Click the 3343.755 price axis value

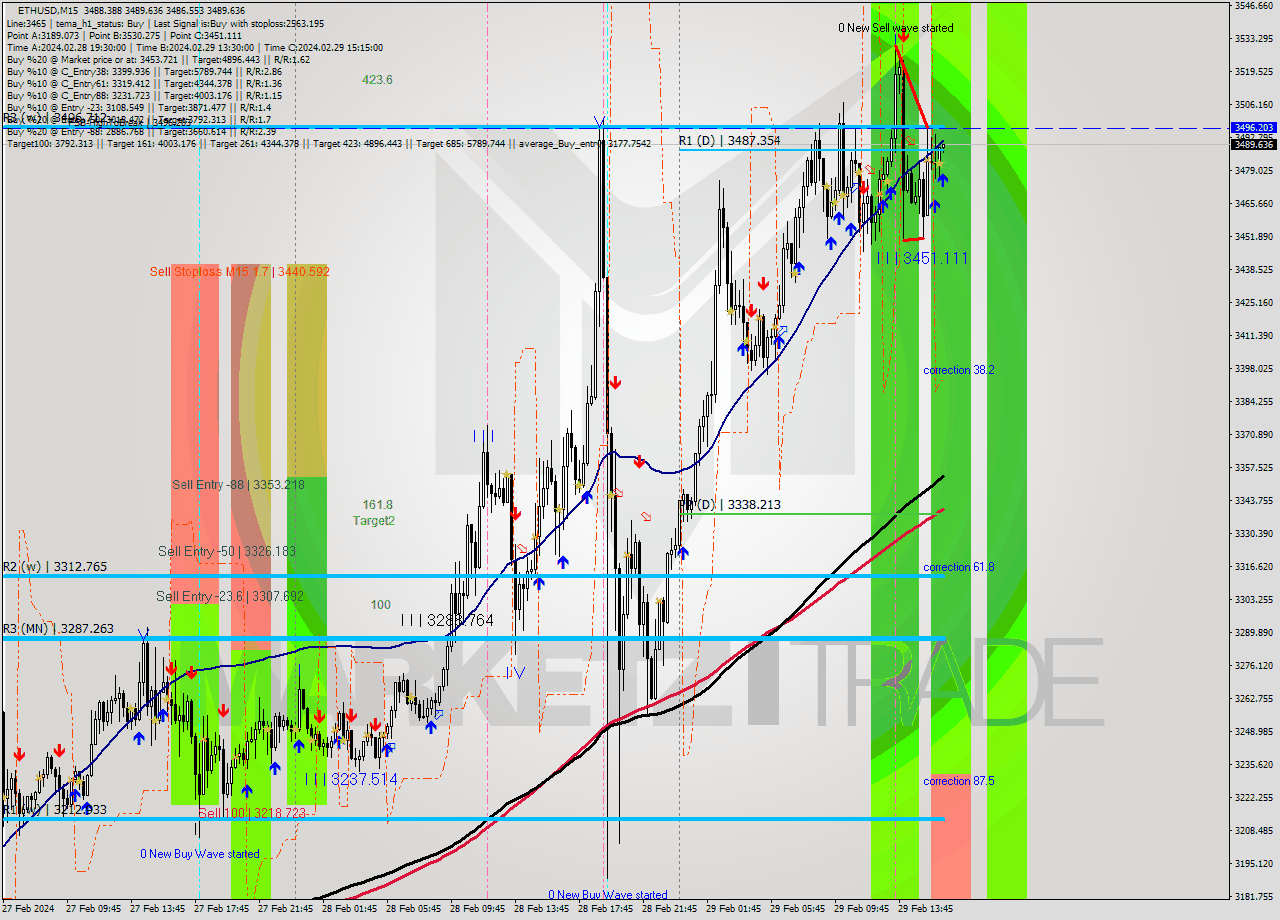(1254, 501)
